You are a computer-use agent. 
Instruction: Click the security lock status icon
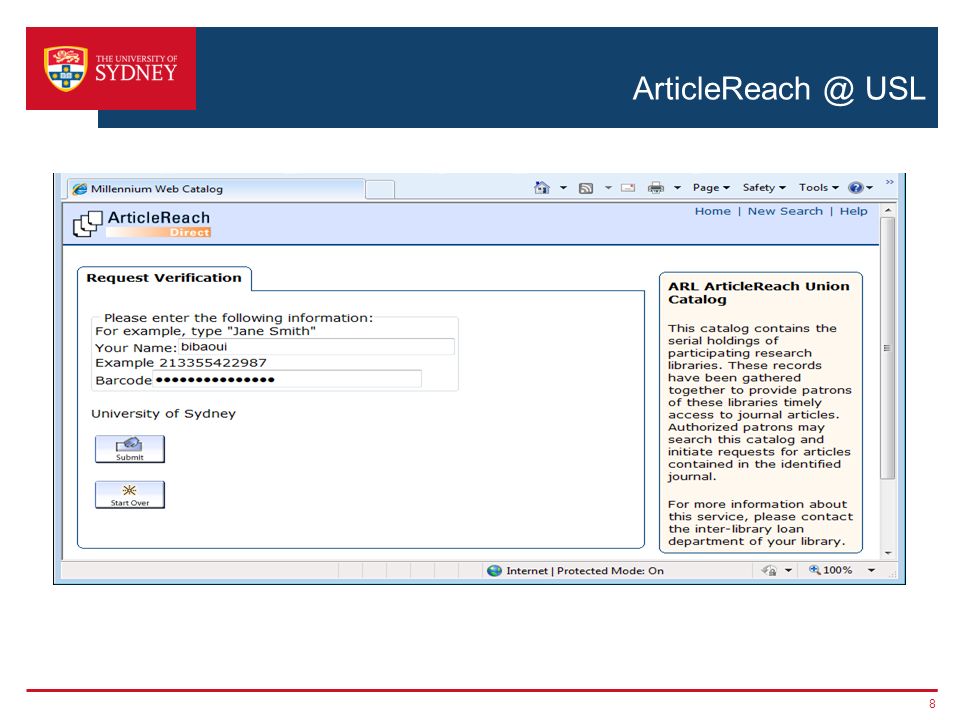point(769,570)
